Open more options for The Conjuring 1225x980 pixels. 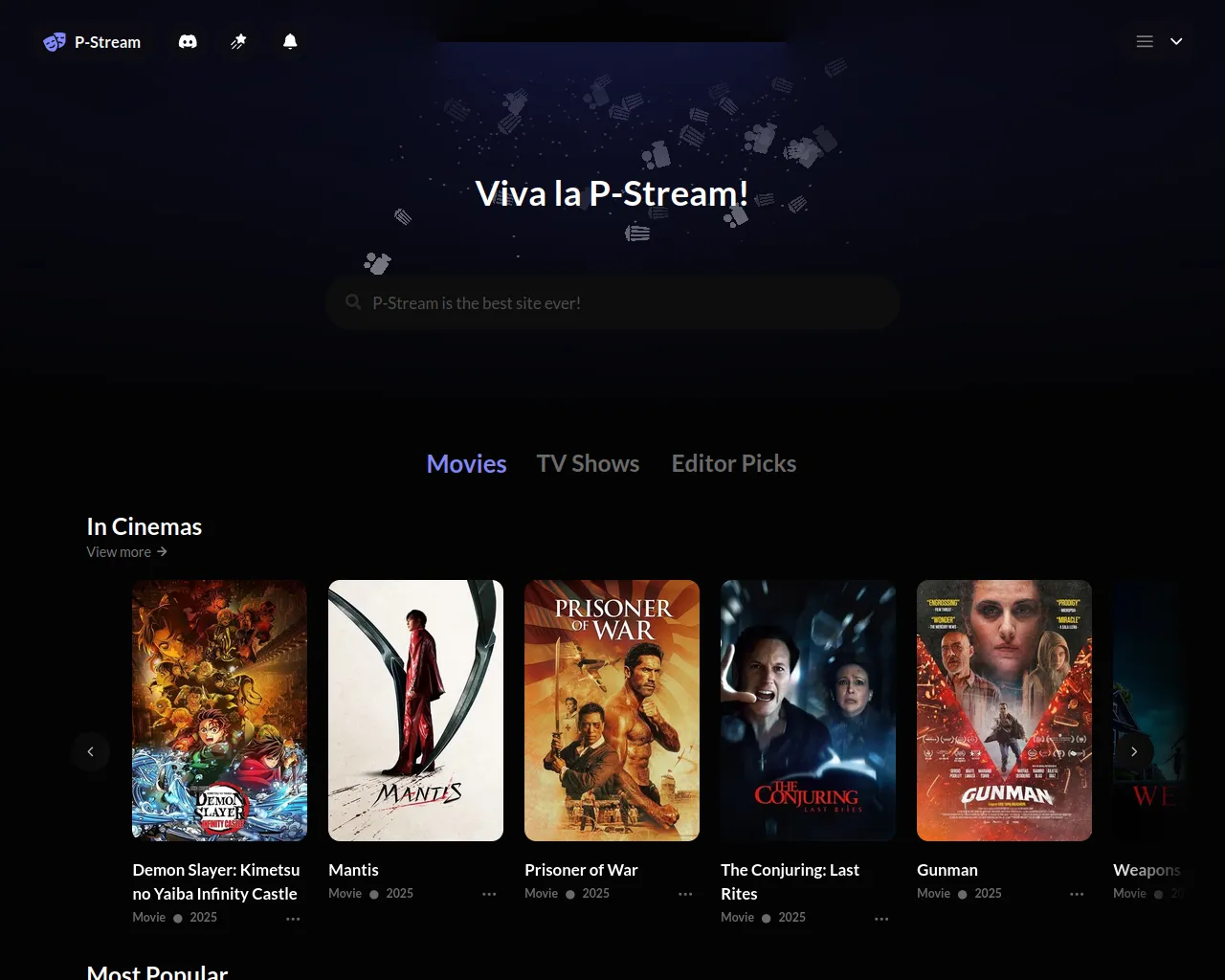881,919
